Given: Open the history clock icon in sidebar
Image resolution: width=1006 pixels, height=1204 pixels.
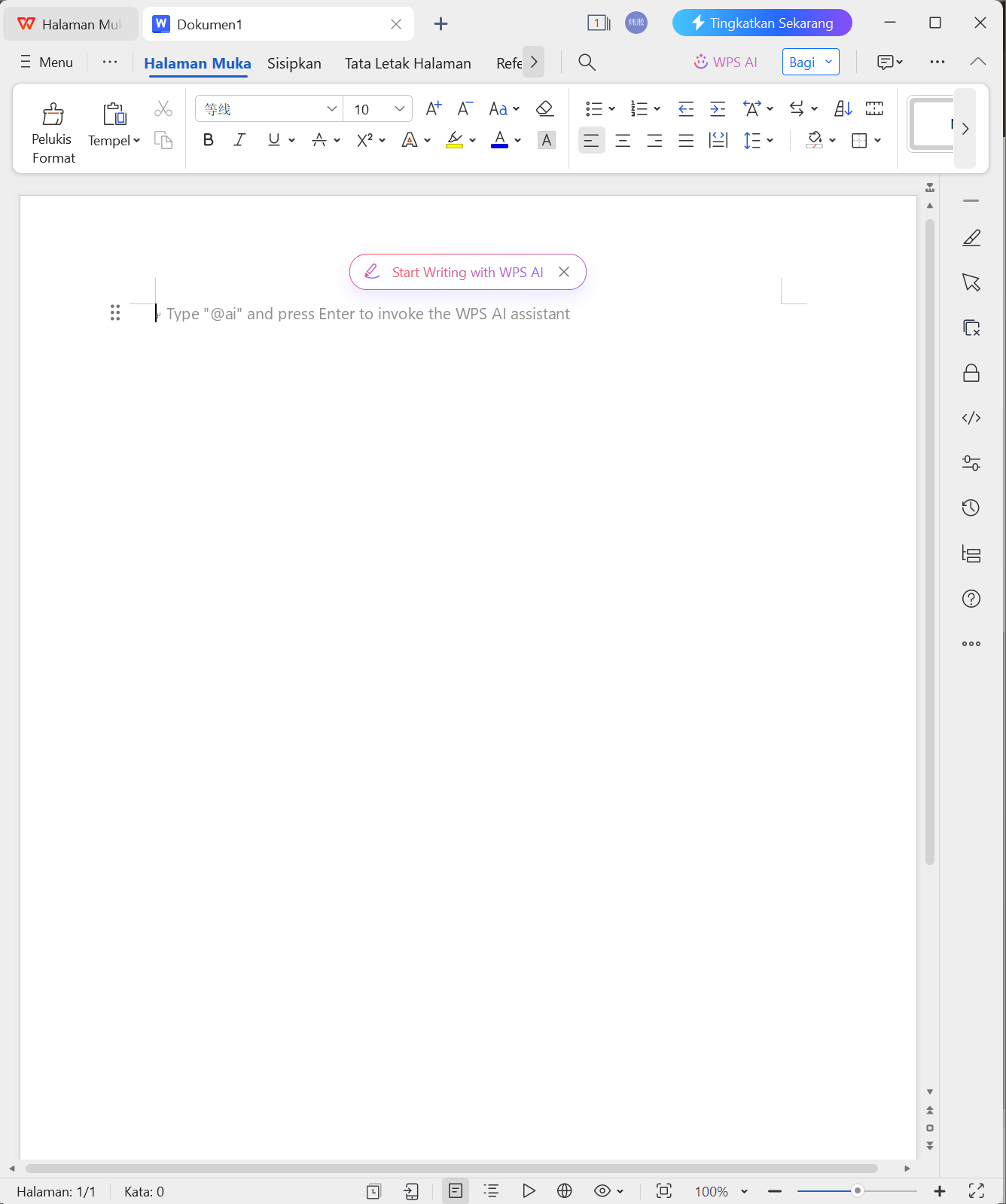Looking at the screenshot, I should pyautogui.click(x=971, y=508).
